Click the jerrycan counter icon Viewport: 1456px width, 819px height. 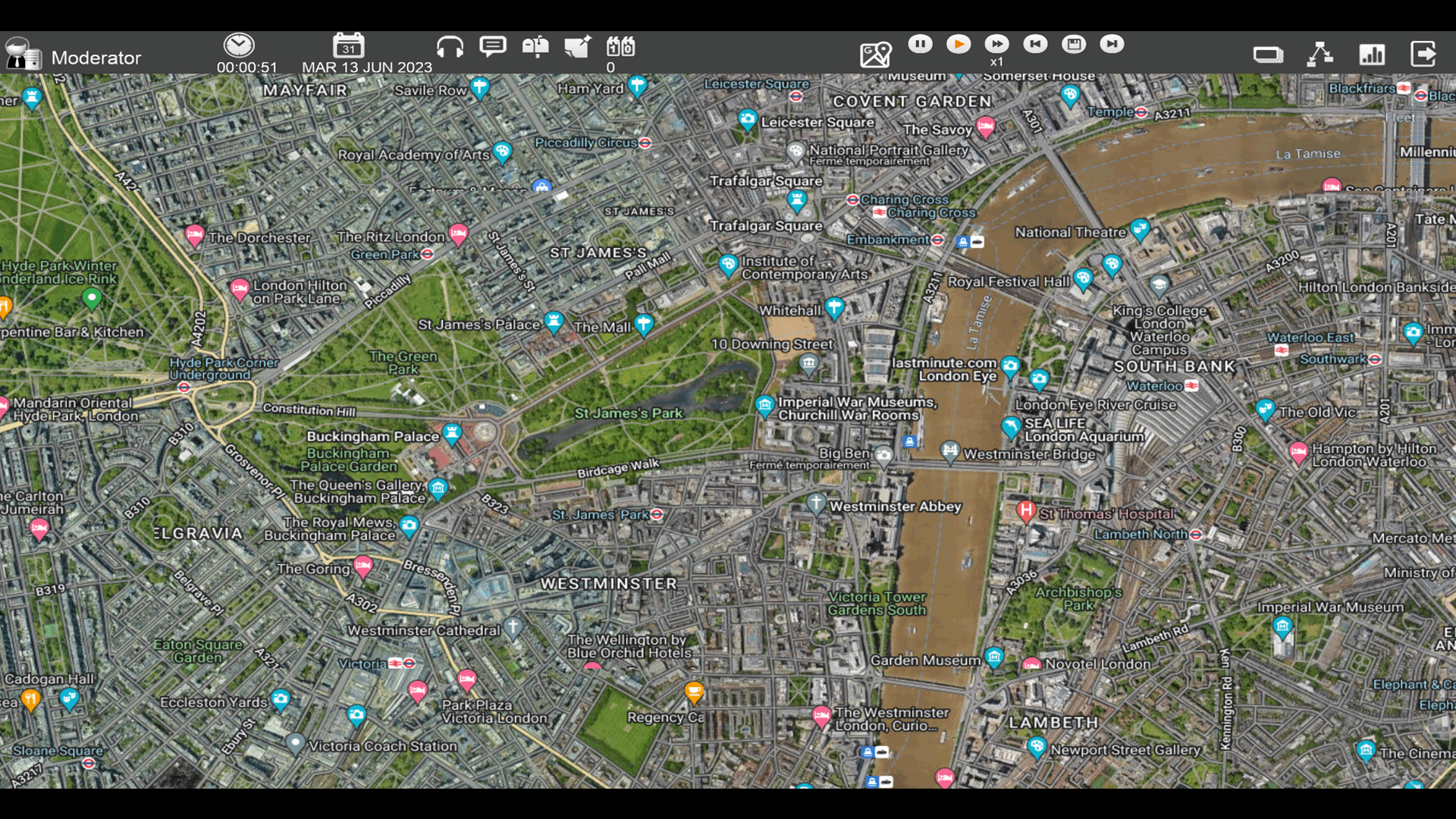tap(620, 47)
